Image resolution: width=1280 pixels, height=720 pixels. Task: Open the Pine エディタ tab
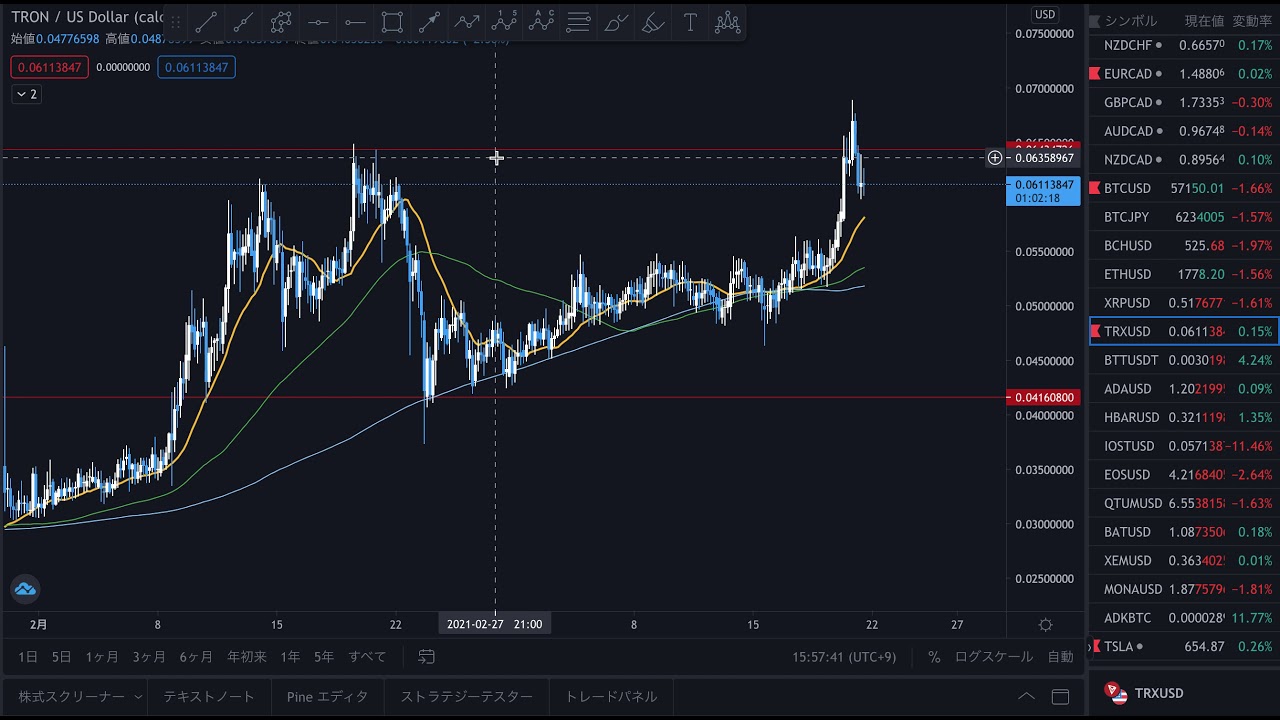327,696
